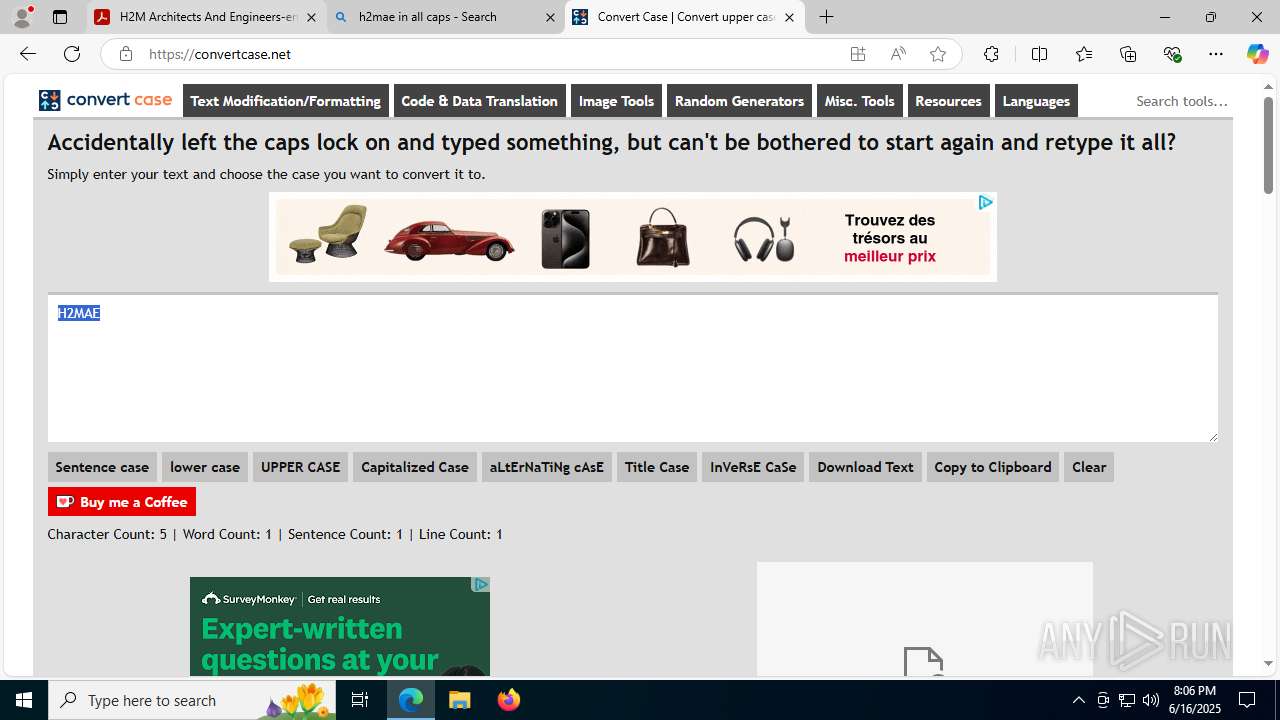The width and height of the screenshot is (1280, 720).
Task: Click the Windows taskbar search box
Action: [x=193, y=700]
